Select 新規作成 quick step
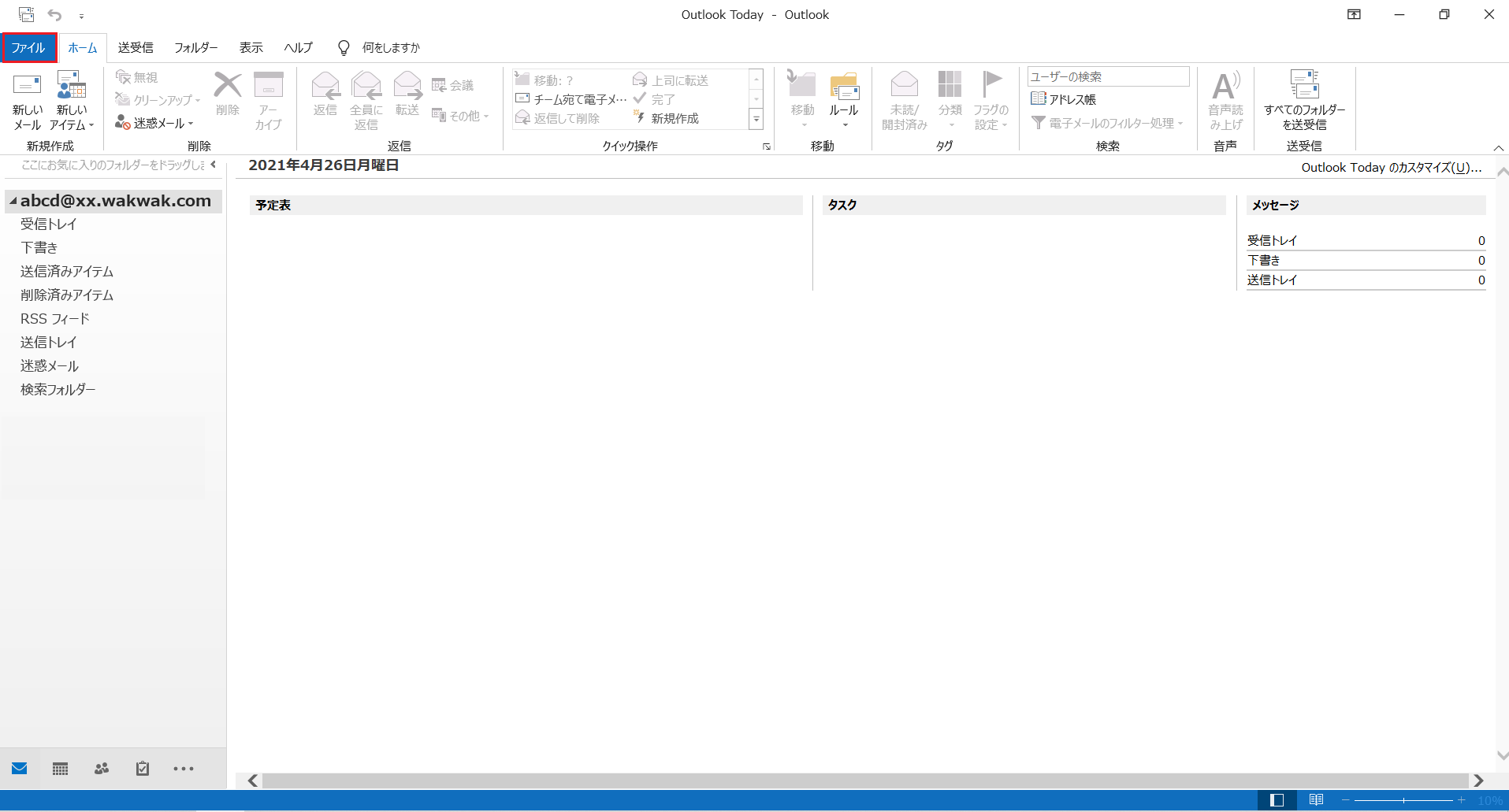Viewport: 1509px width, 812px height. (667, 118)
